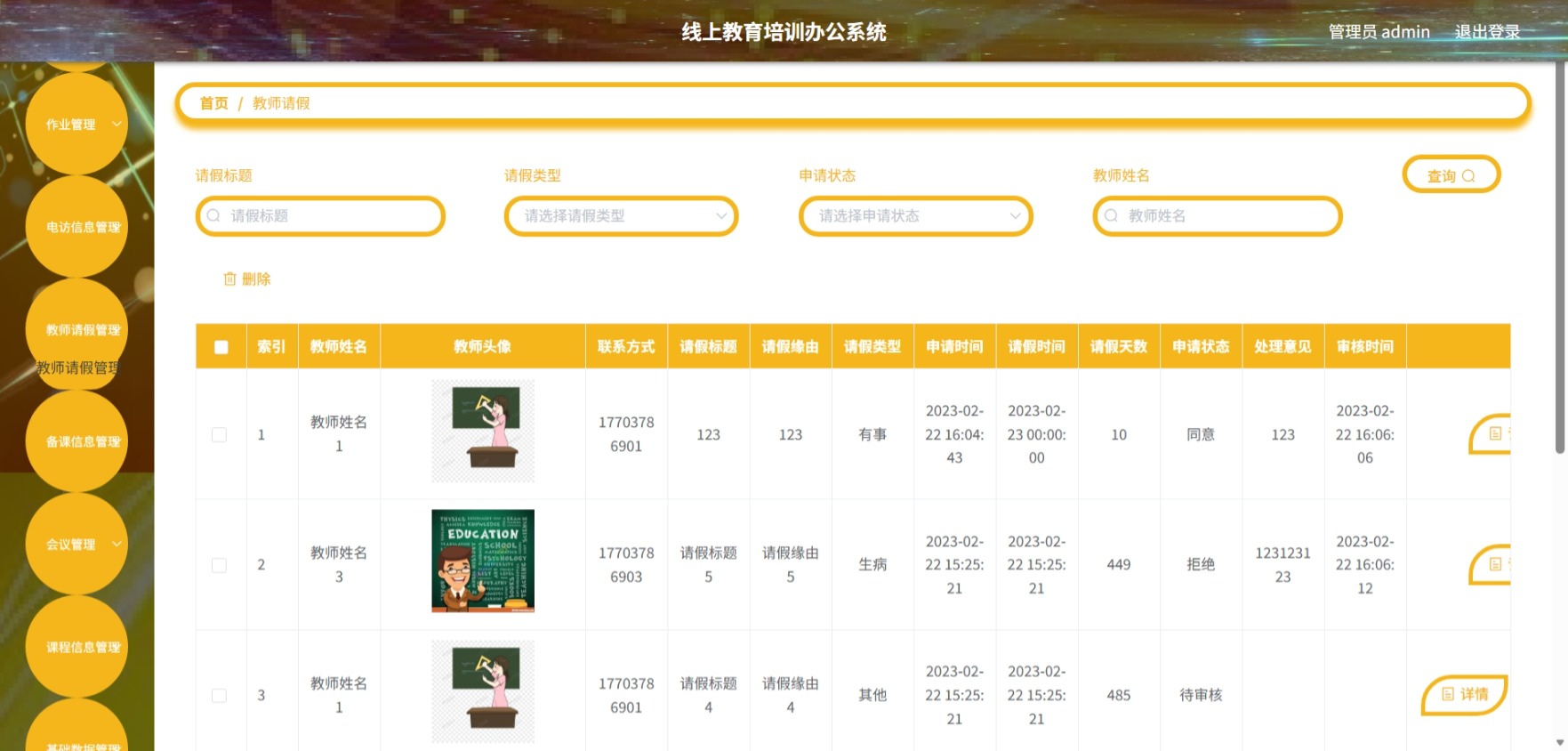Toggle the select-all checkbox in table header
The width and height of the screenshot is (1568, 751).
pos(221,347)
